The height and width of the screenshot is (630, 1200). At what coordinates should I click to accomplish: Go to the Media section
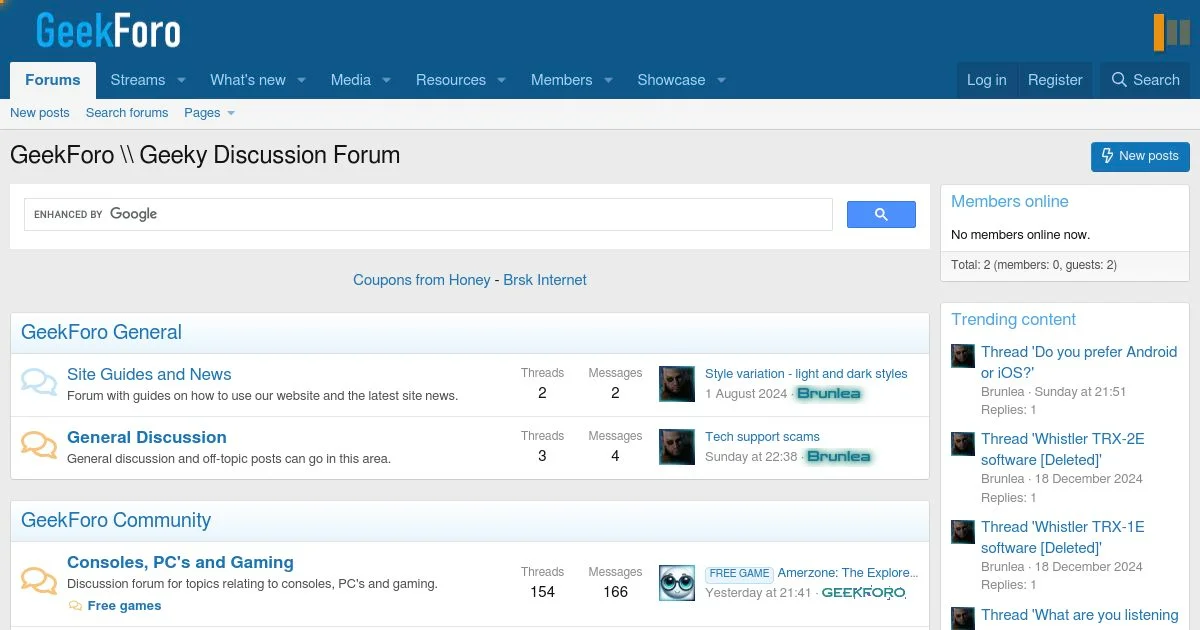[x=351, y=80]
